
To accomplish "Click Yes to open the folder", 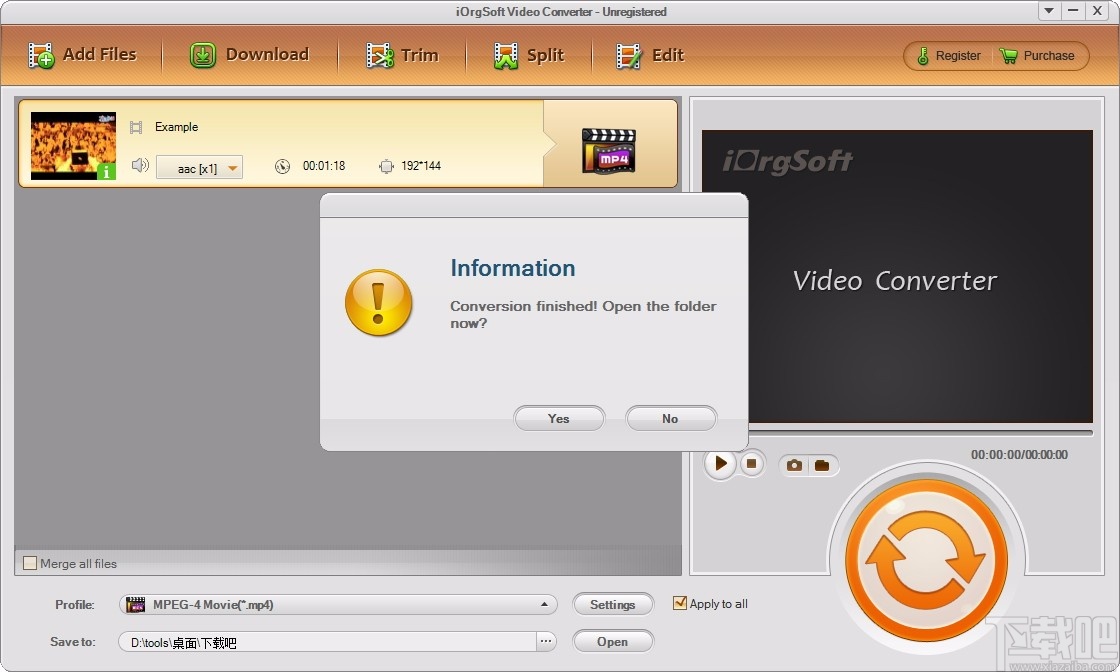I will [559, 418].
